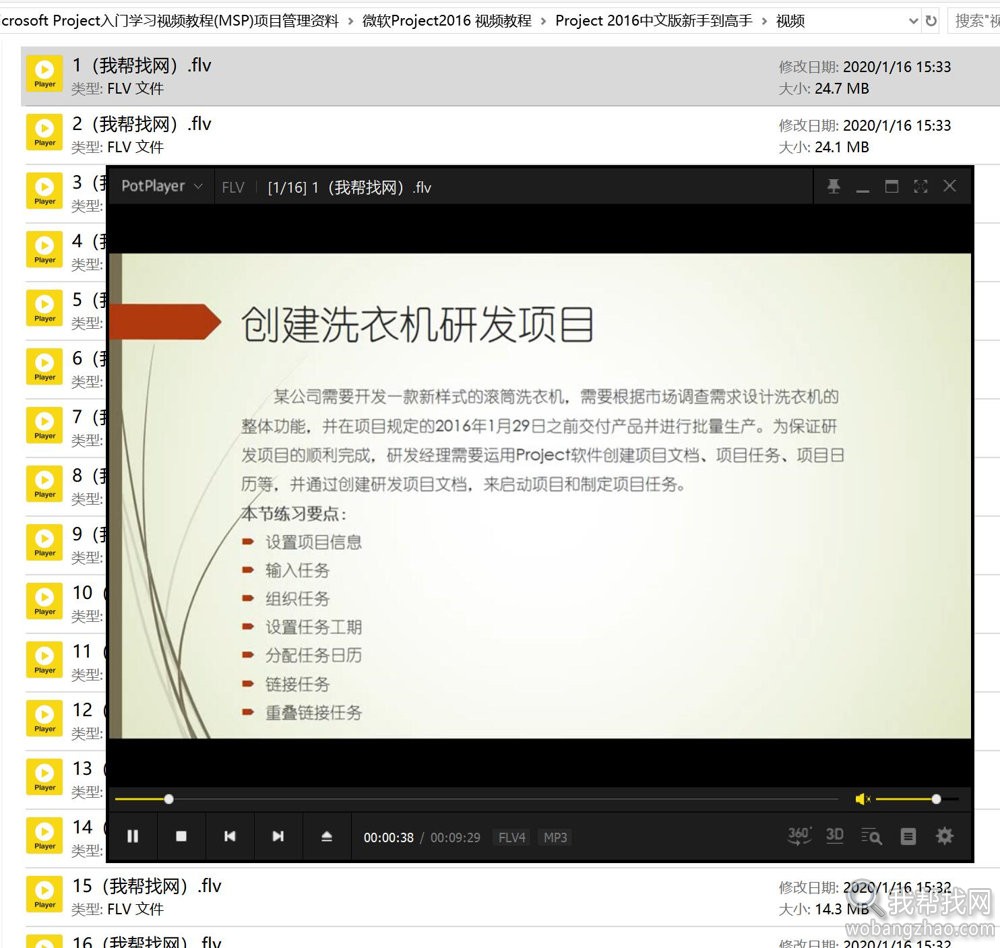Go to 视频 breadcrumb folder
Screen dimensions: 1000x948
pyautogui.click(x=790, y=21)
